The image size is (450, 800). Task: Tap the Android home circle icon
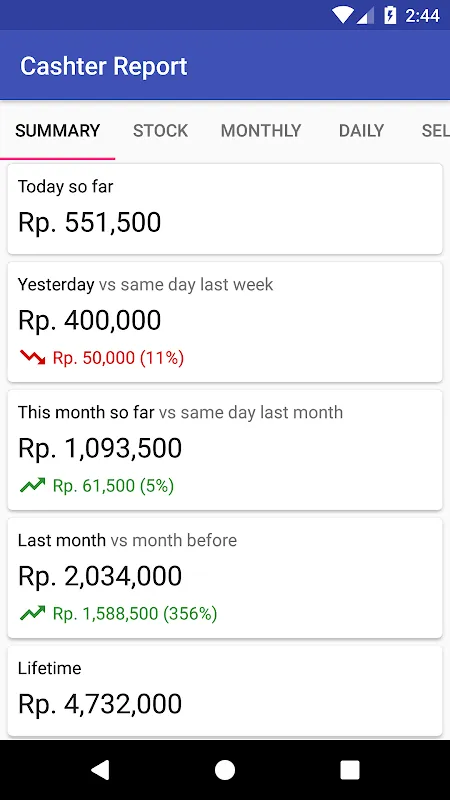224,770
